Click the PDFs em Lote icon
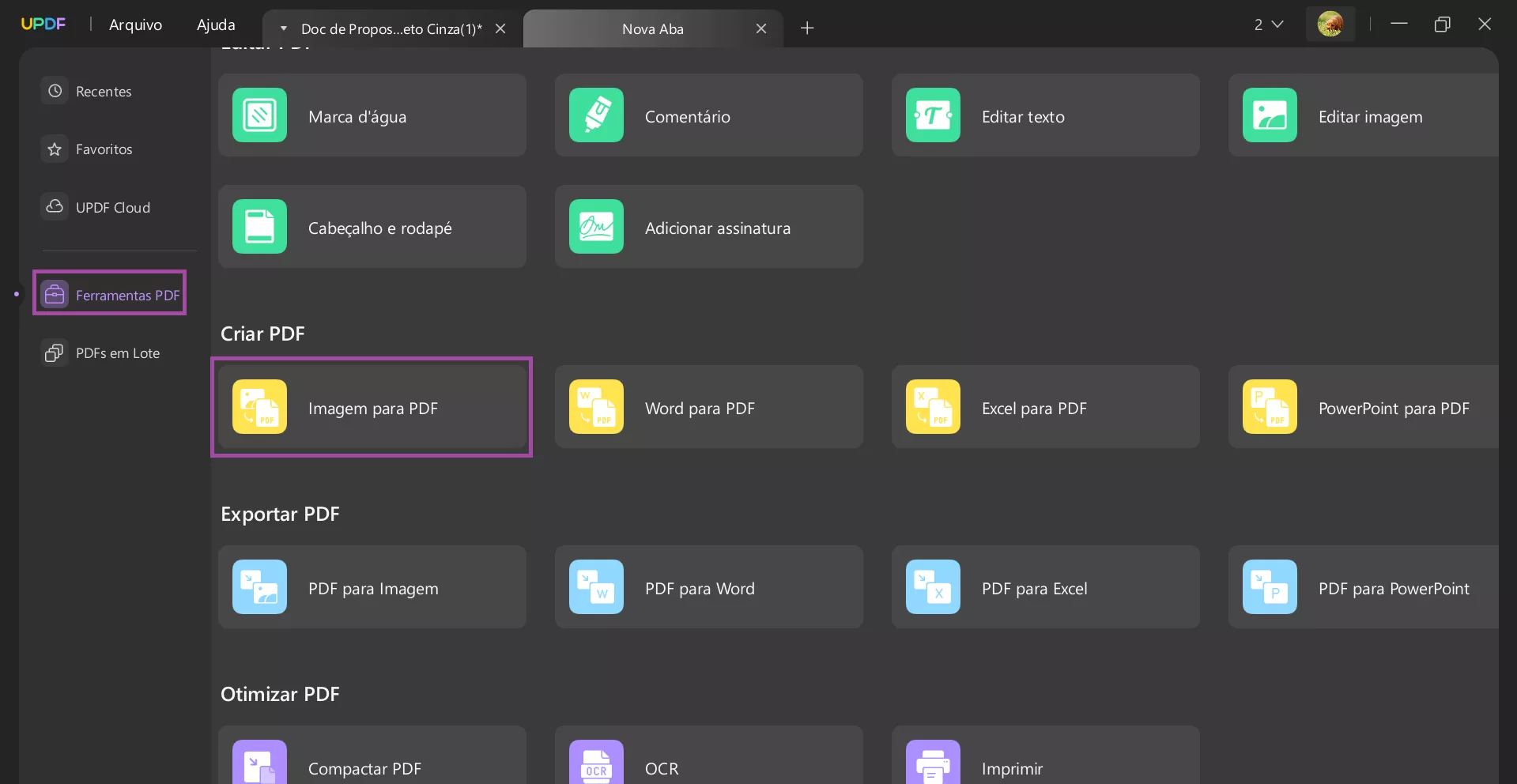 (x=55, y=352)
